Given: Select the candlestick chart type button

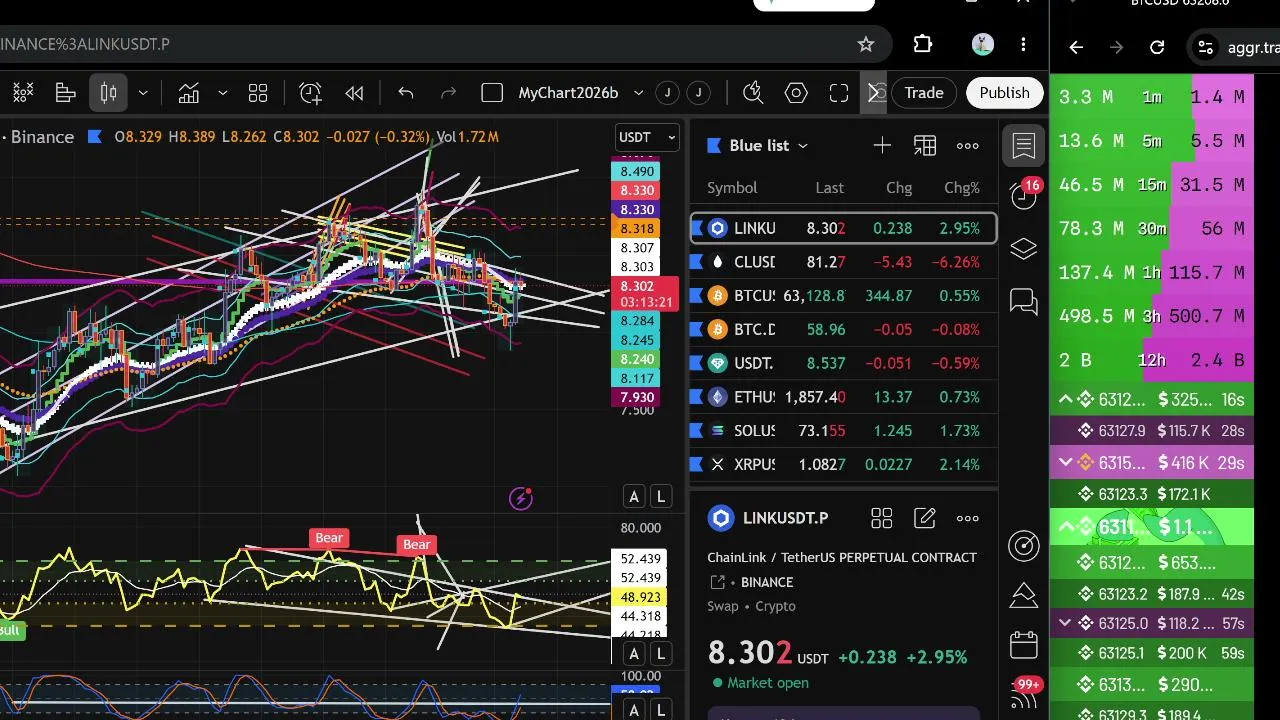Looking at the screenshot, I should (x=108, y=93).
